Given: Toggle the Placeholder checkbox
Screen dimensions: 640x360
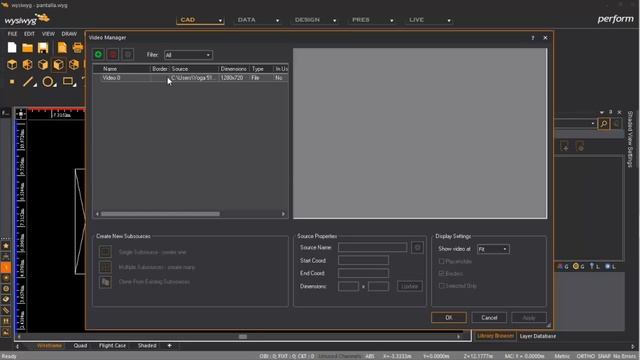Looking at the screenshot, I should coord(441,261).
